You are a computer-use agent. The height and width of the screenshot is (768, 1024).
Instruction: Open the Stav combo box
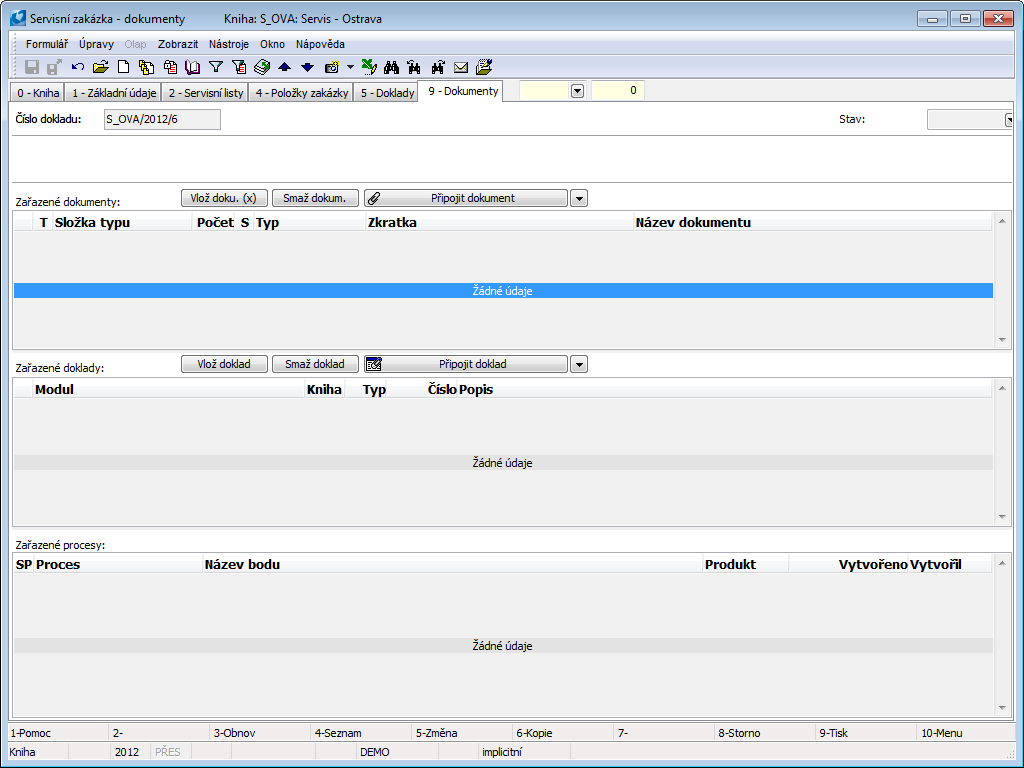[1008, 120]
